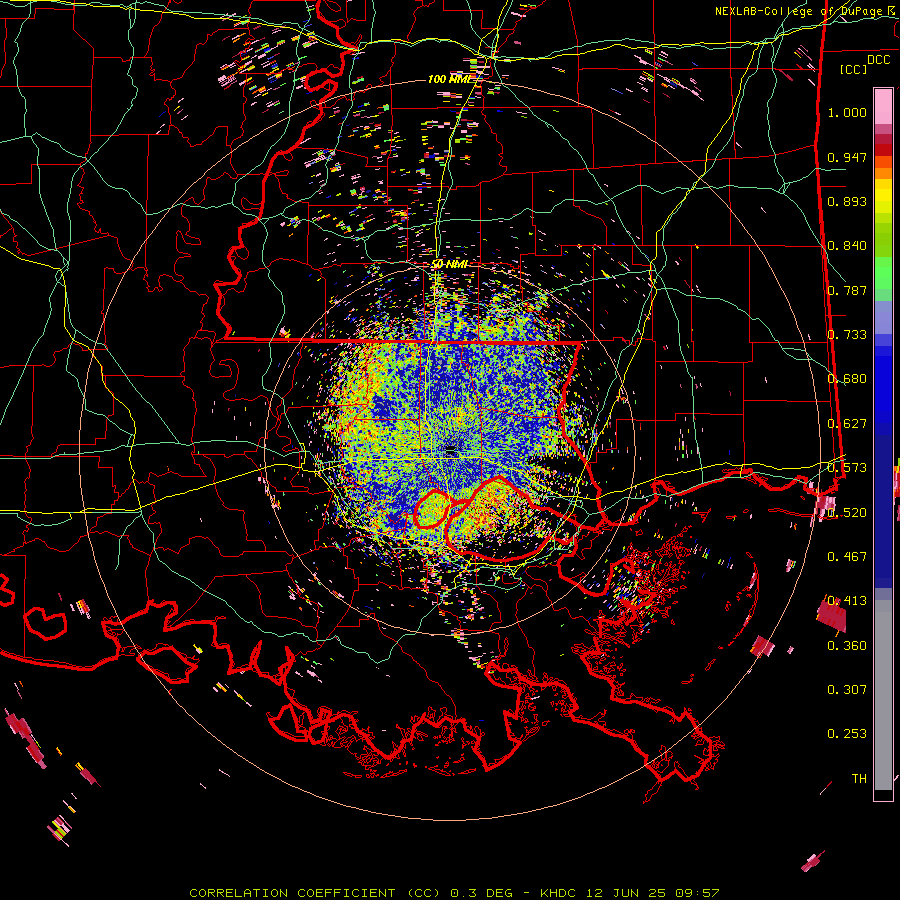Click the Correlation Coefficient caption at the bottom
This screenshot has height=900, width=900.
pos(454,893)
